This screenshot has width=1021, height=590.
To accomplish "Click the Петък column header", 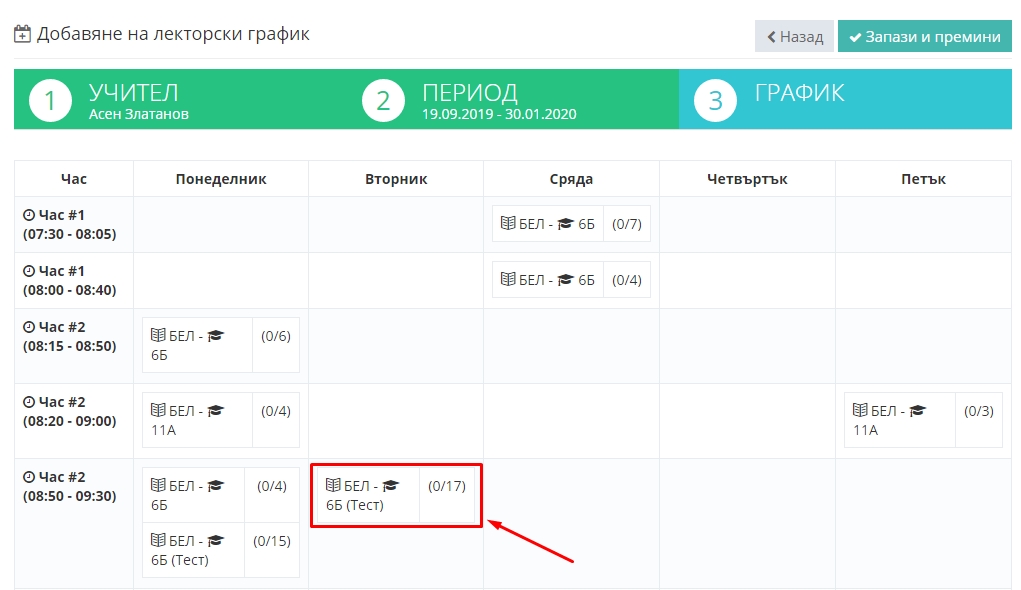I will point(923,179).
